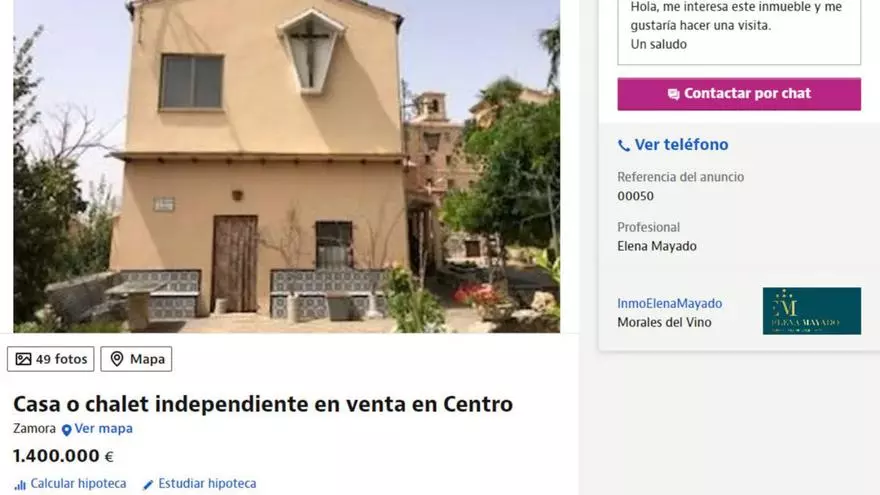
Task: Click Contactar por chat button
Action: [739, 94]
